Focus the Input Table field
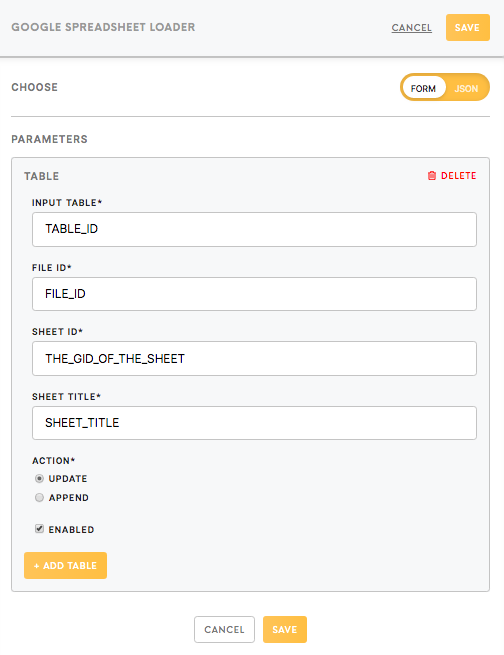 coord(254,229)
